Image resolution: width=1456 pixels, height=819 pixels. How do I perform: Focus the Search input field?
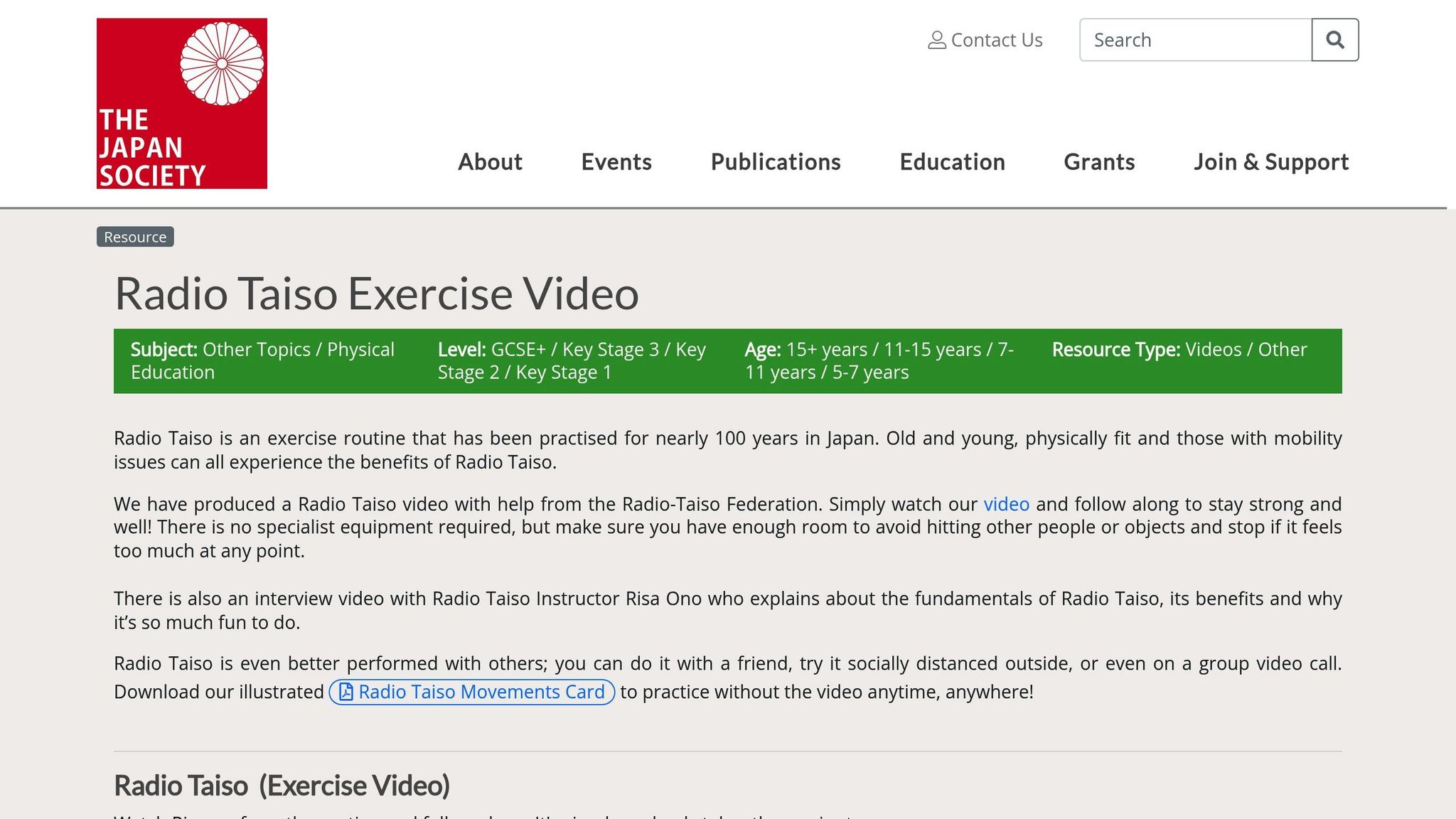click(1196, 40)
